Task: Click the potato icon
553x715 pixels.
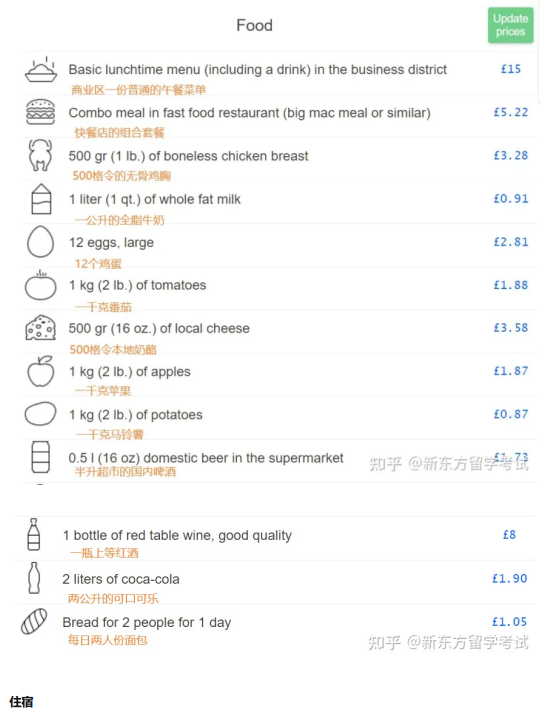Action: point(41,414)
